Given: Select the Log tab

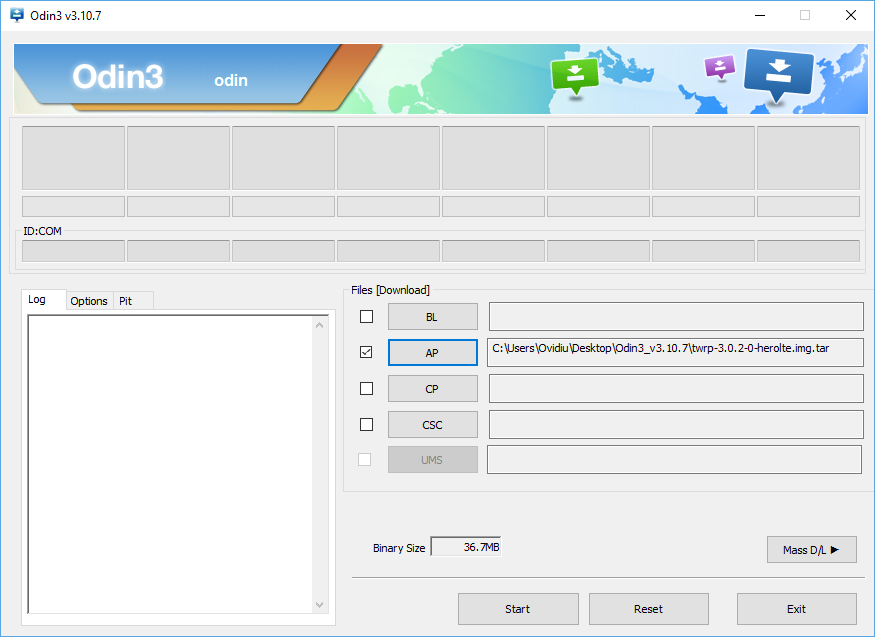Looking at the screenshot, I should tap(37, 300).
